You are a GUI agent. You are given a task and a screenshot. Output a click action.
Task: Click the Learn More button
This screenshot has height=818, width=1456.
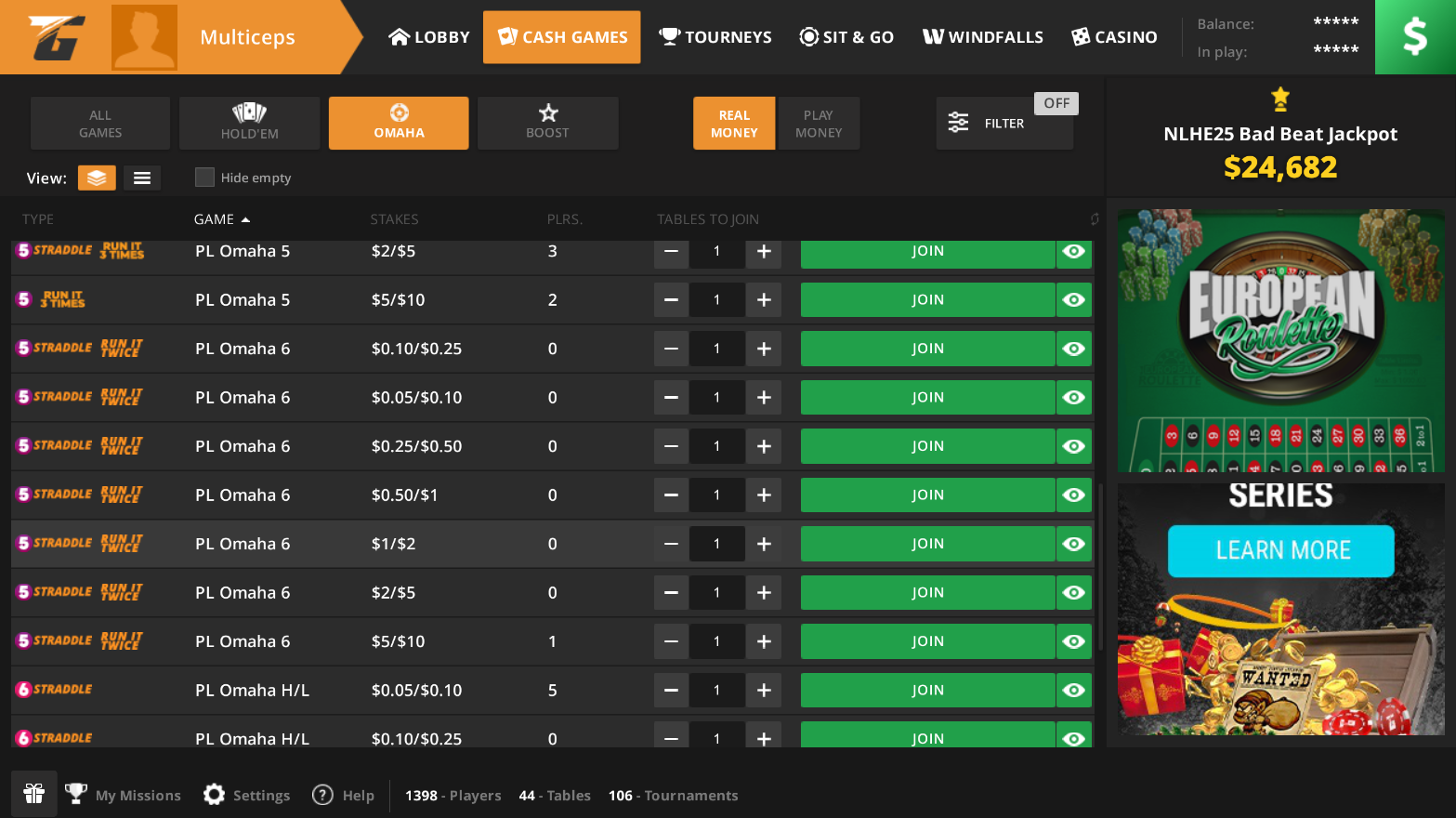coord(1280,550)
